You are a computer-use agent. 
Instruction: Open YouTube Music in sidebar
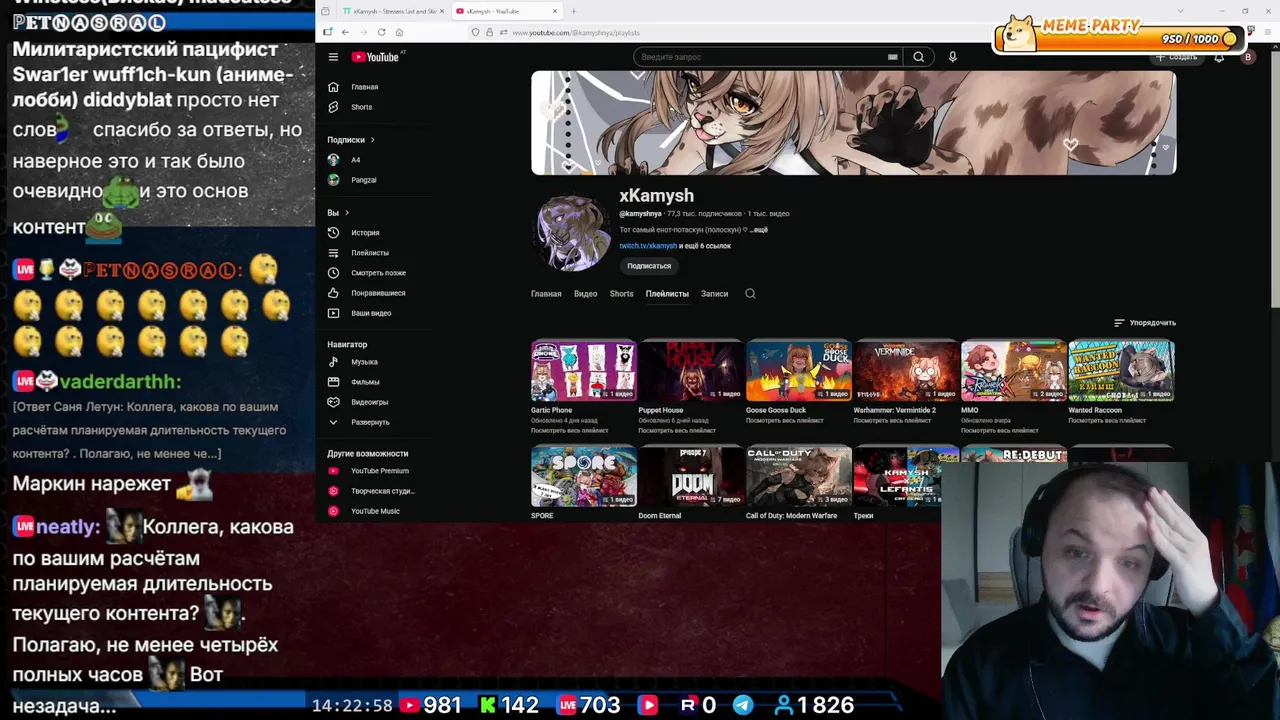[x=375, y=511]
